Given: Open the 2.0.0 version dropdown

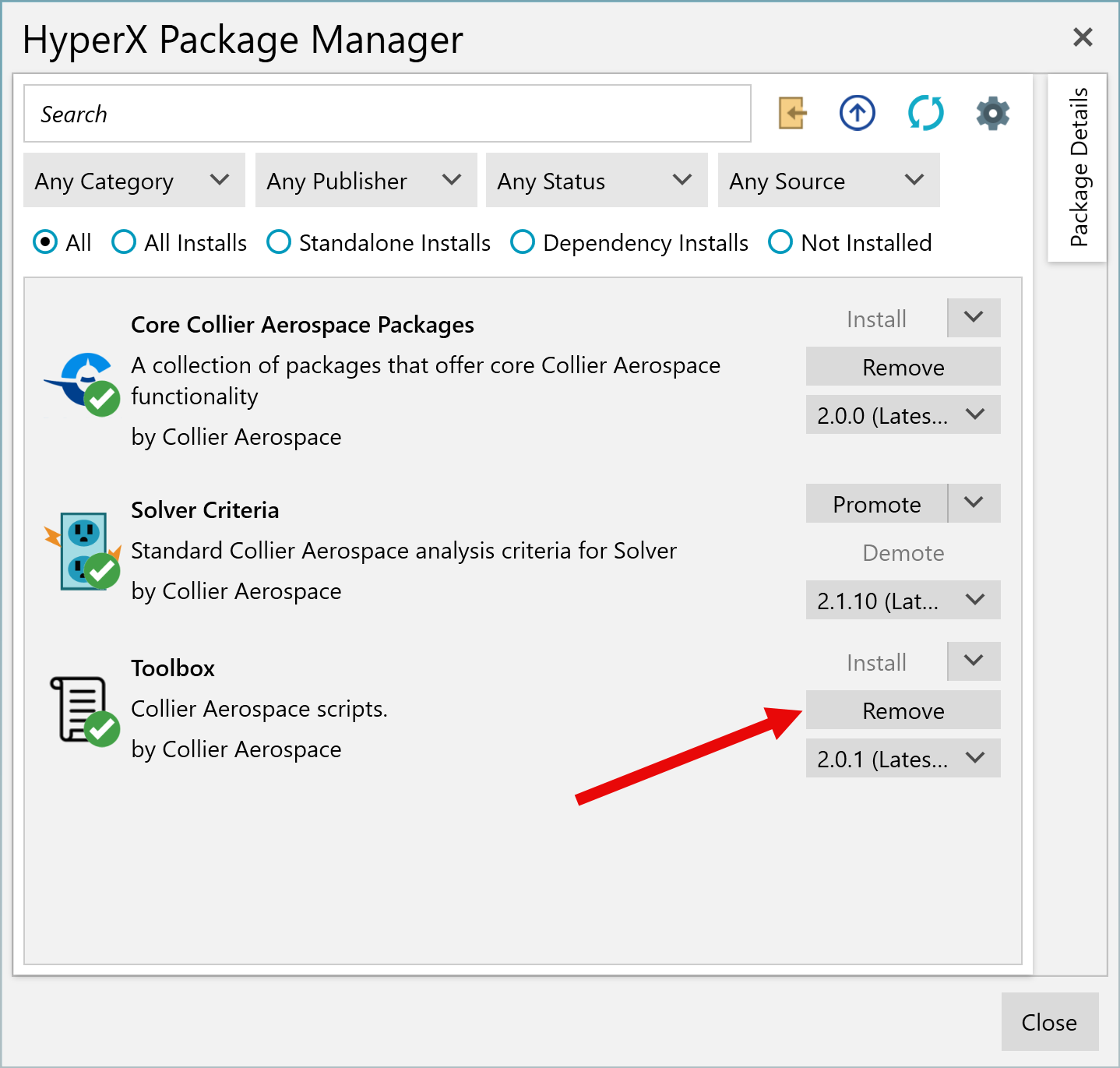Looking at the screenshot, I should [903, 414].
